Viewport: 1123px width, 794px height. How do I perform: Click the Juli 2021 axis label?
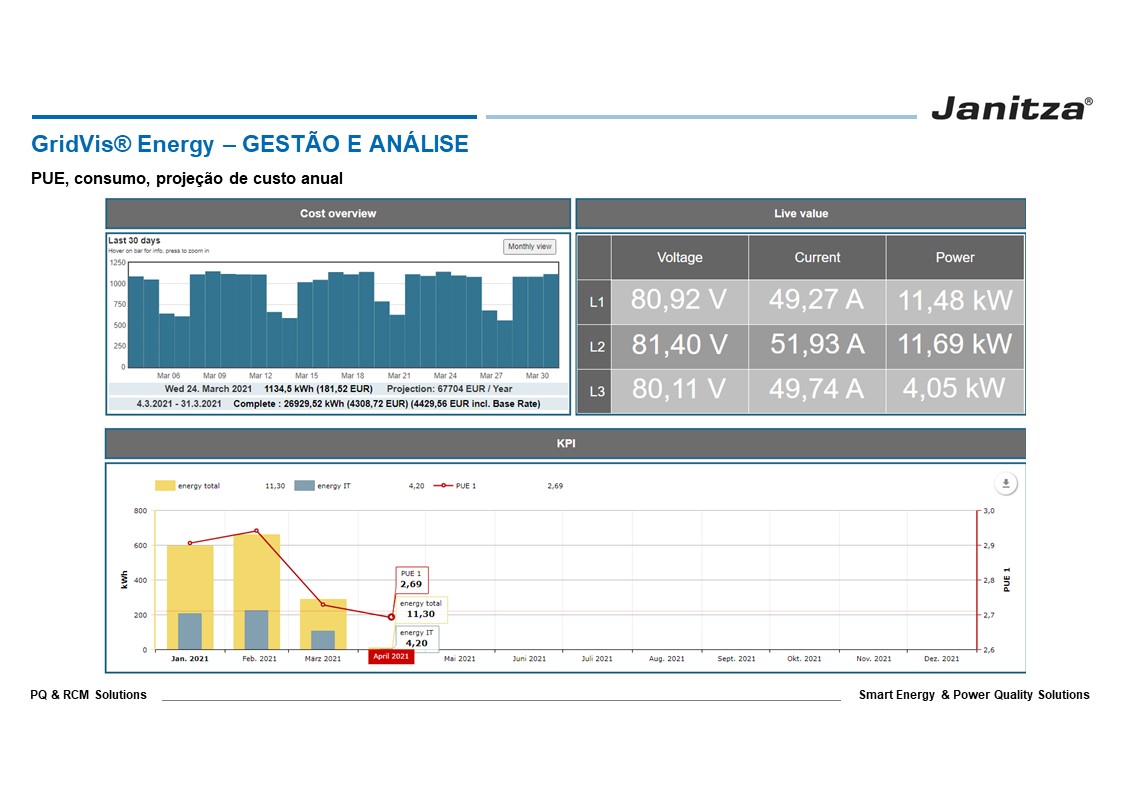597,659
